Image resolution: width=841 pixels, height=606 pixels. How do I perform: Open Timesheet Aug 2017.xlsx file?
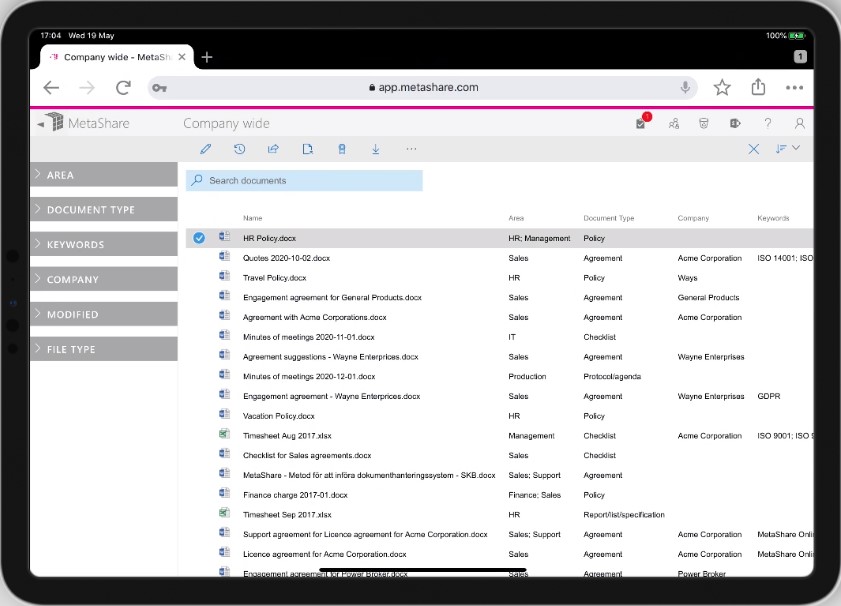[x=287, y=435]
